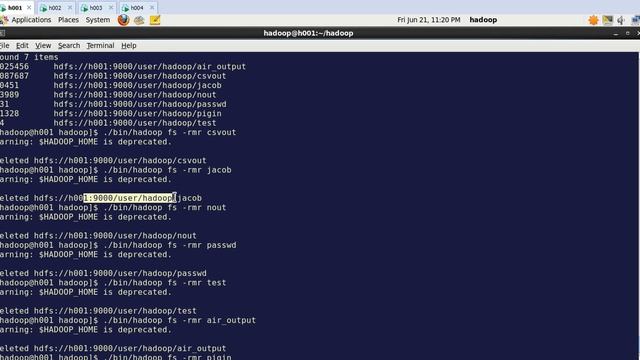
Task: Click the highlighted ':9000/user/hadoop' selection
Action: click(x=128, y=198)
